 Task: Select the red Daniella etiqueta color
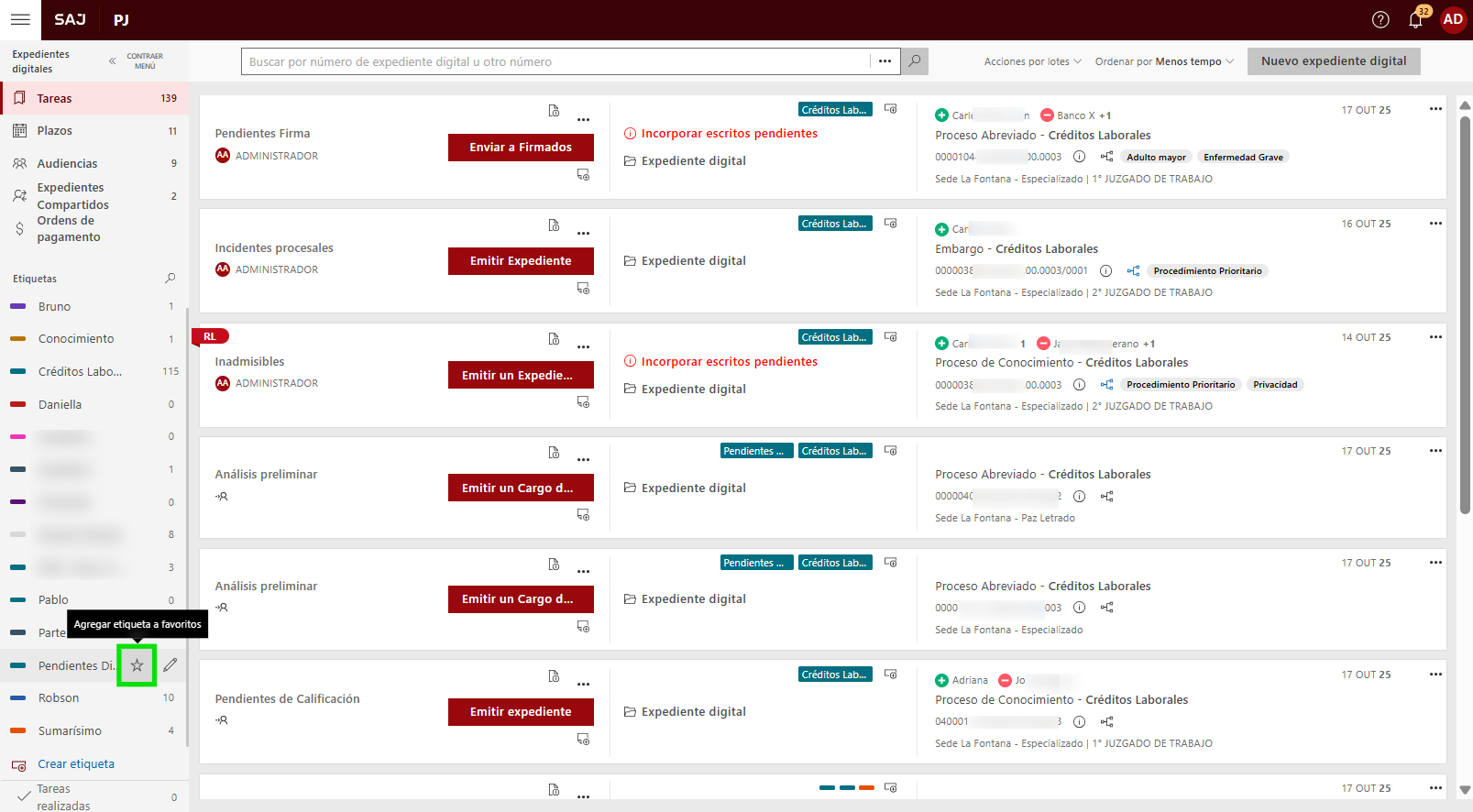(x=17, y=404)
